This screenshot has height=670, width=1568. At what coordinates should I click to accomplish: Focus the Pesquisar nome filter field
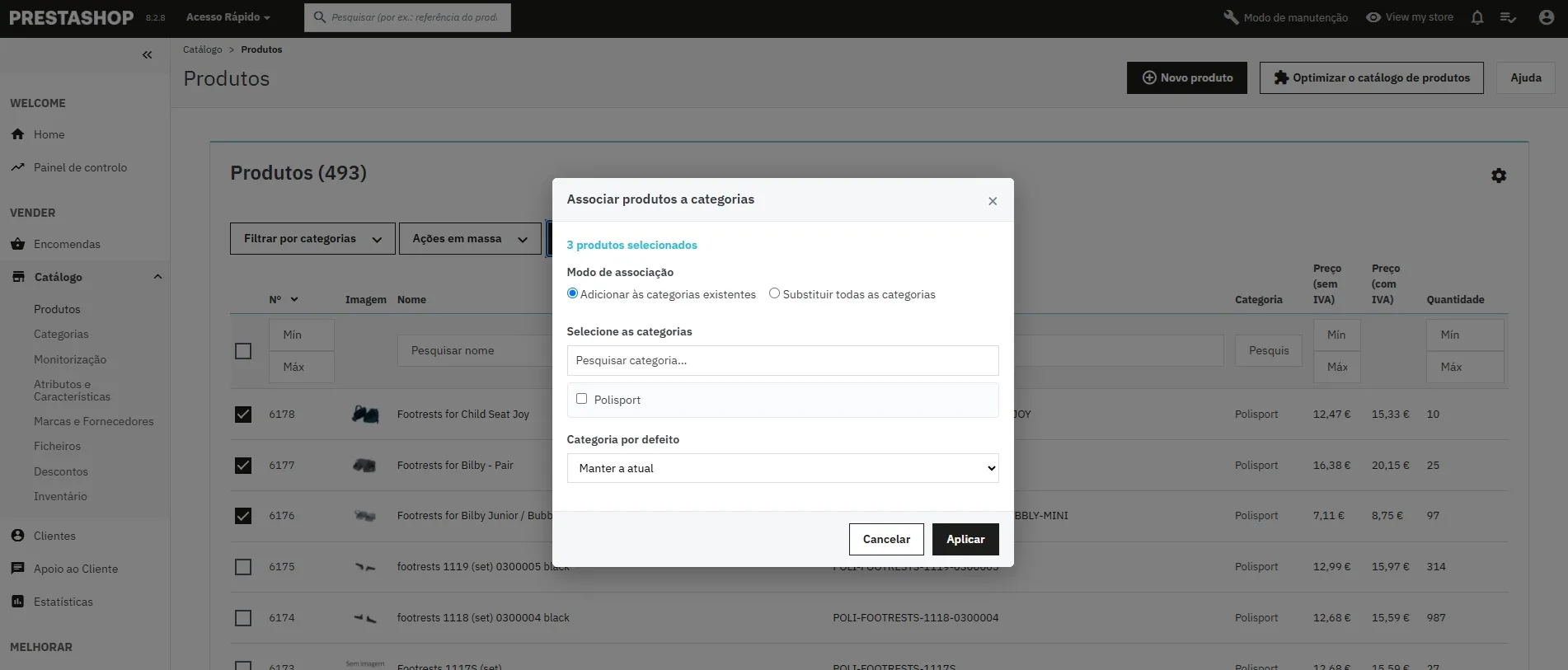475,350
